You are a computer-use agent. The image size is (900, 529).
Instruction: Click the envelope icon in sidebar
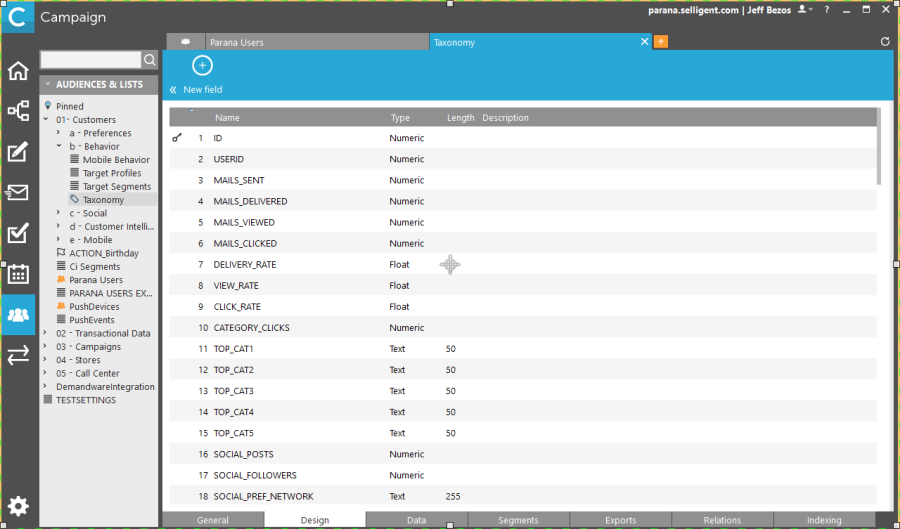(18, 193)
